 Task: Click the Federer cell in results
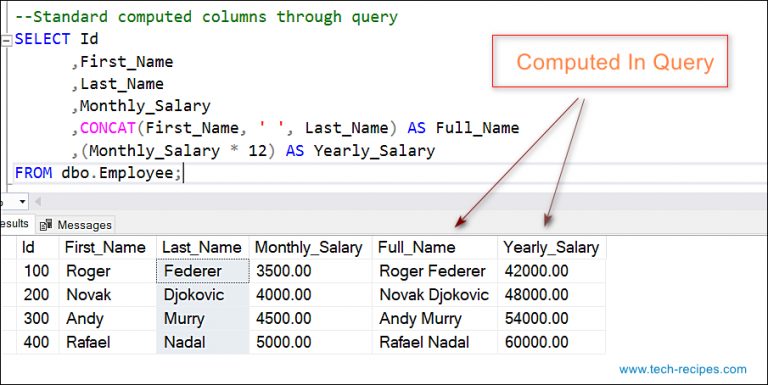pos(203,271)
